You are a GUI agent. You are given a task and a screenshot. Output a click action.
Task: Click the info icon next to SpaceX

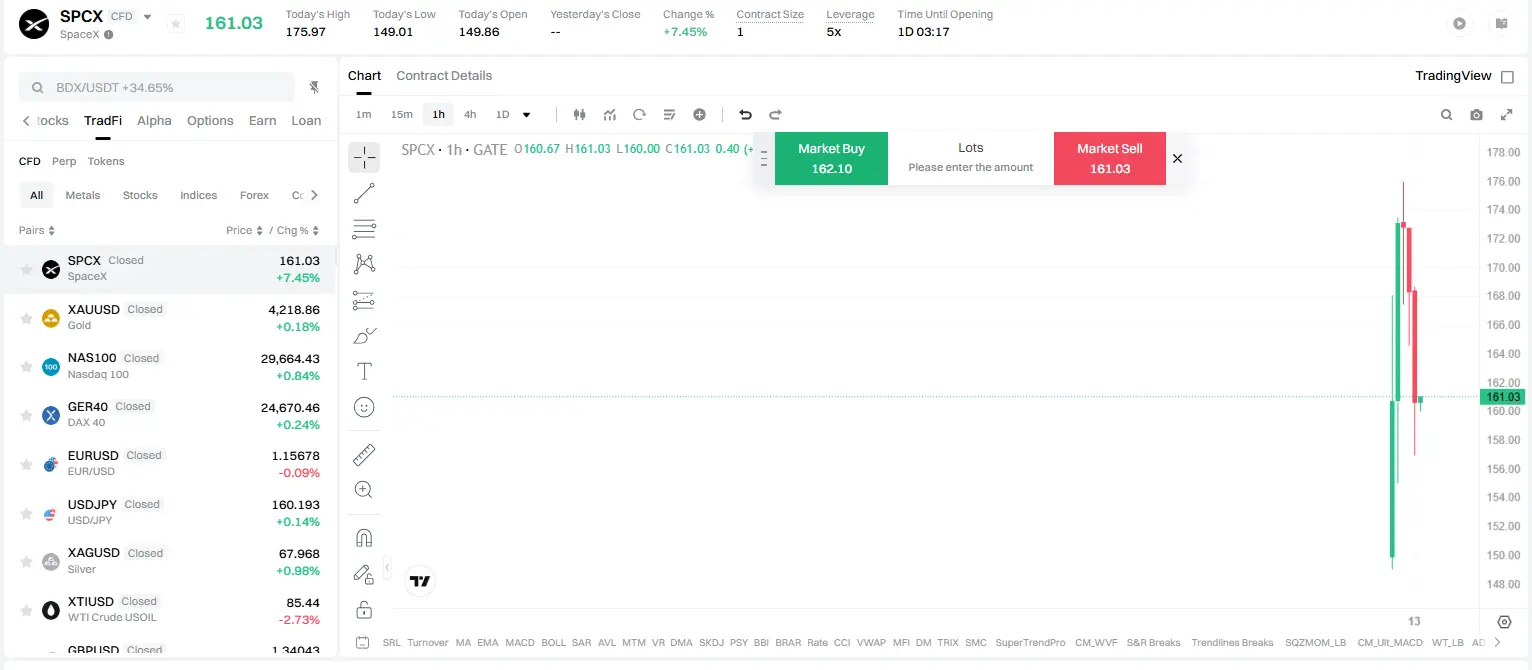(108, 34)
